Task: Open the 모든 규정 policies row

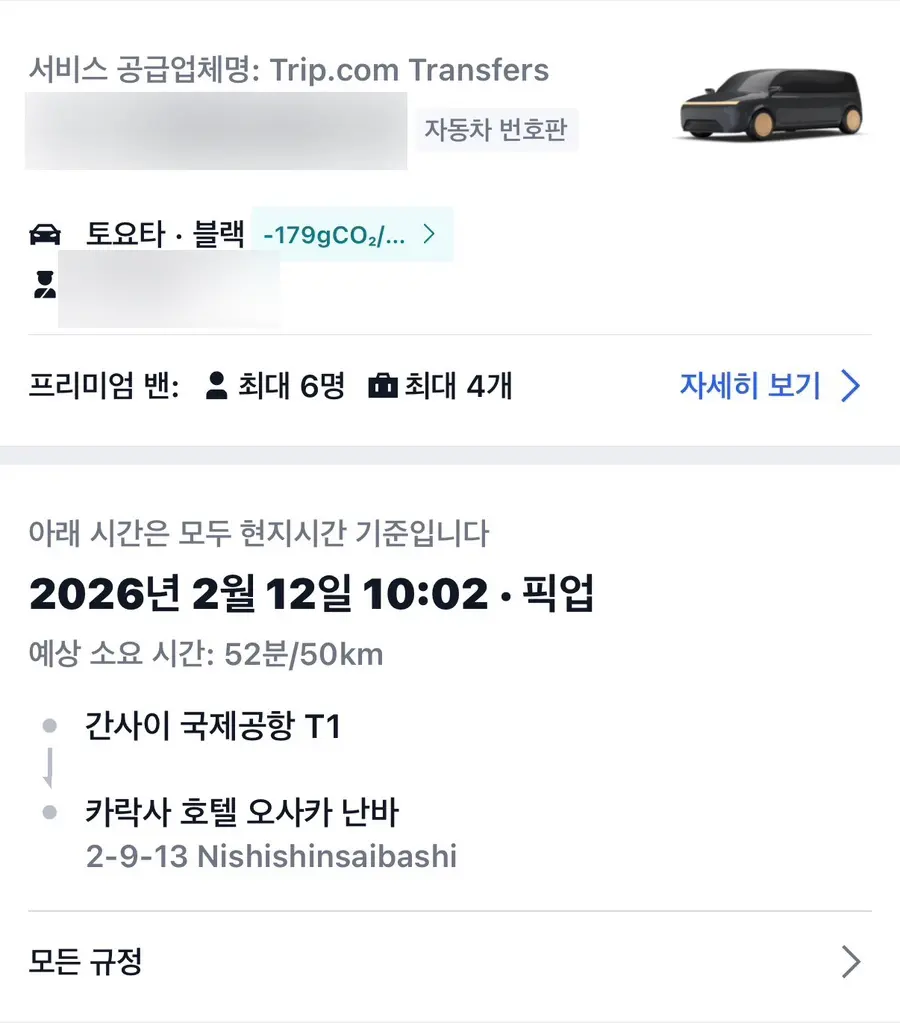Action: 450,961
